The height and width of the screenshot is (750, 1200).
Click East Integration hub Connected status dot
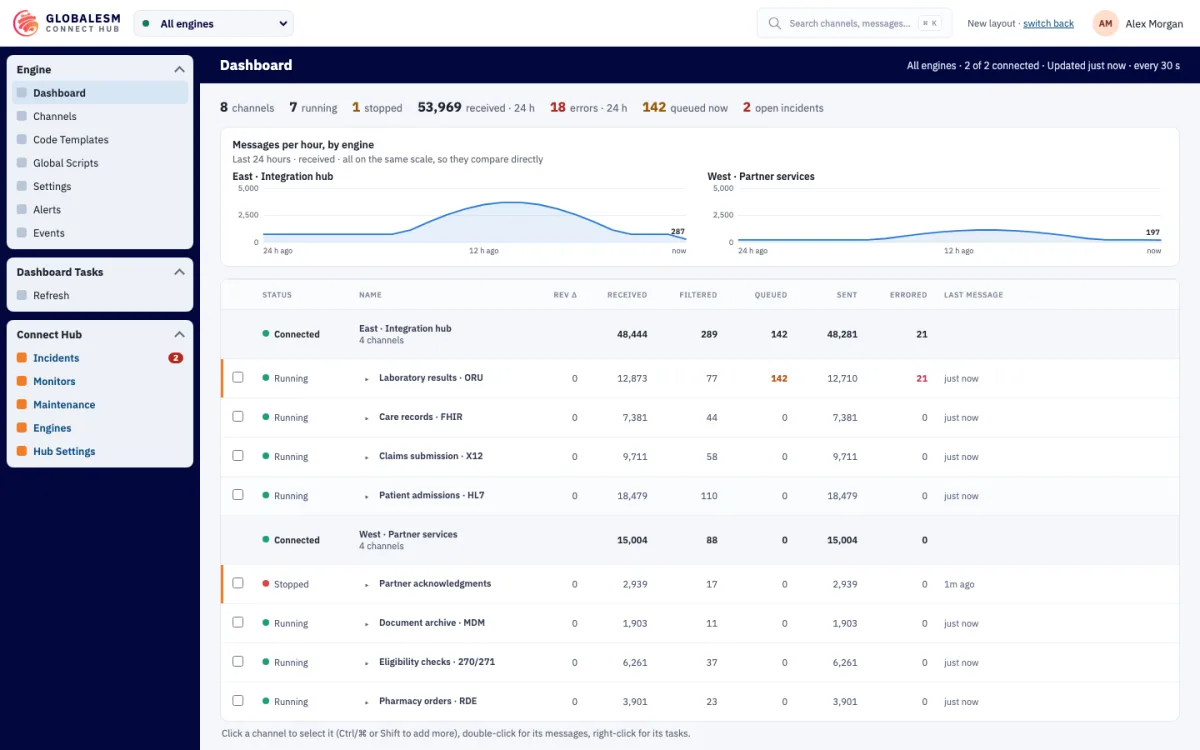tap(266, 333)
